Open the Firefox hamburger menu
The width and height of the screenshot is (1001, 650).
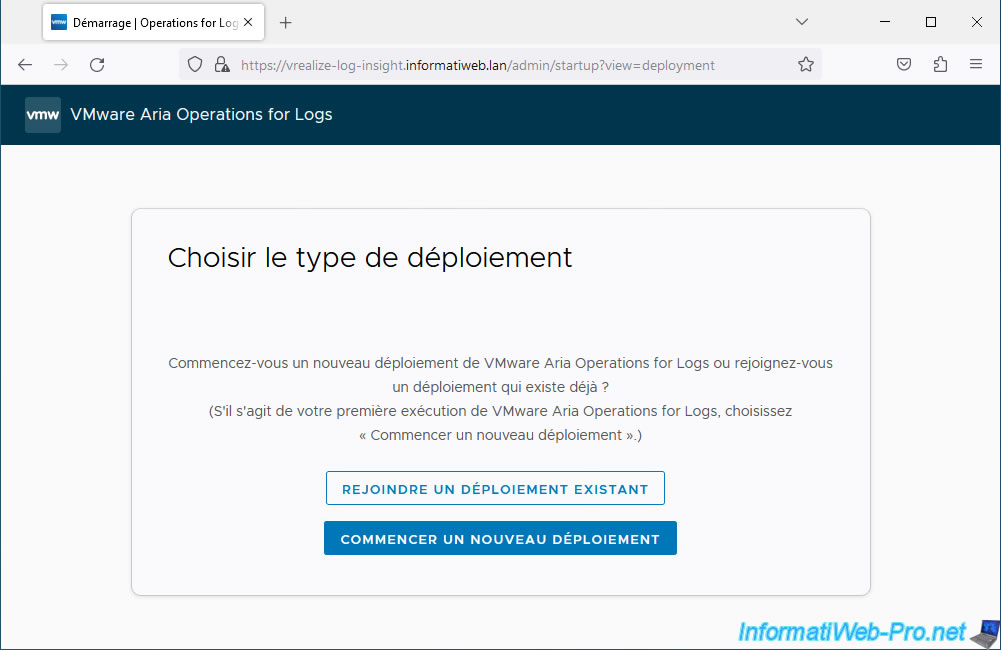point(975,64)
